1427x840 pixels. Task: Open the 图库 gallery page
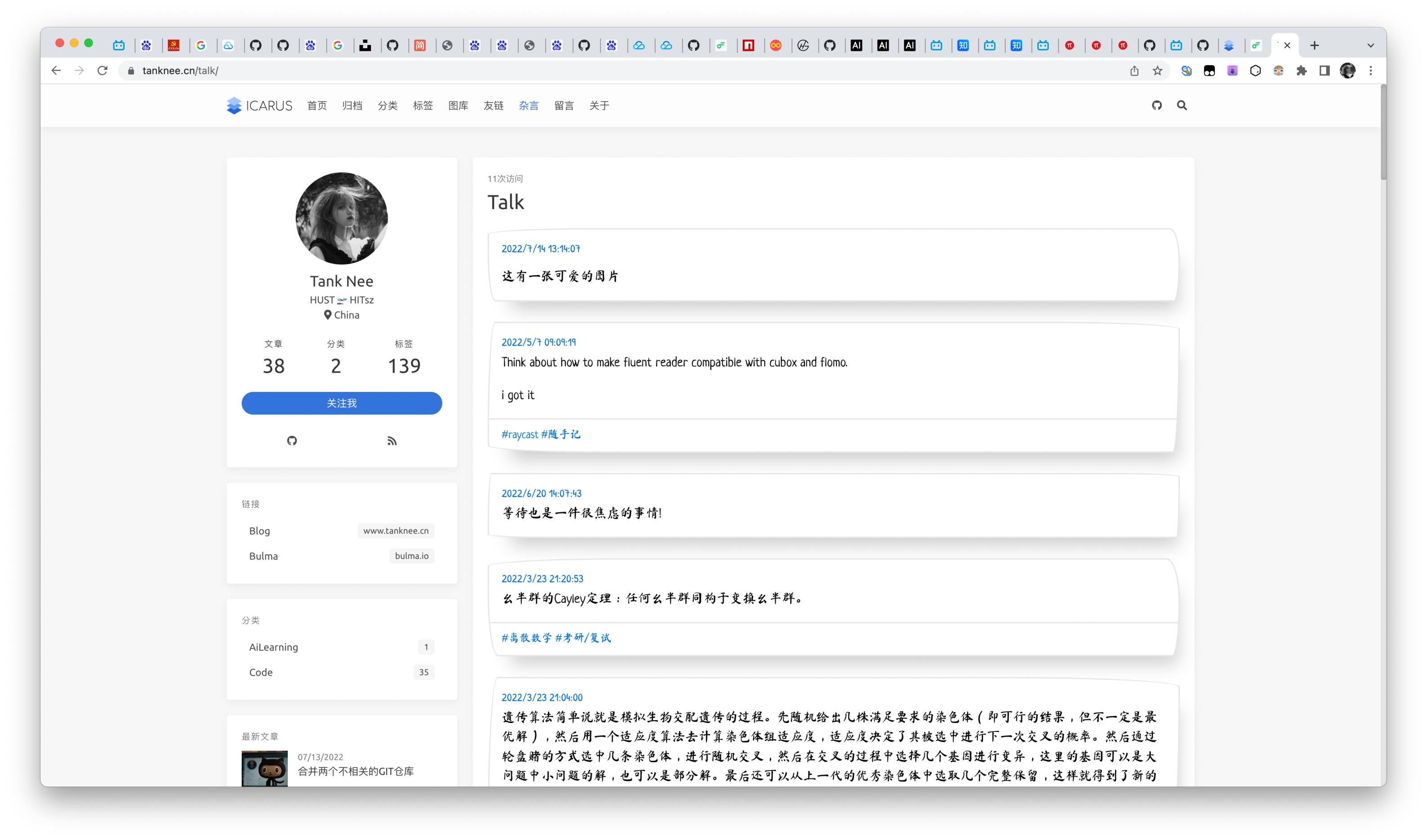pyautogui.click(x=458, y=105)
